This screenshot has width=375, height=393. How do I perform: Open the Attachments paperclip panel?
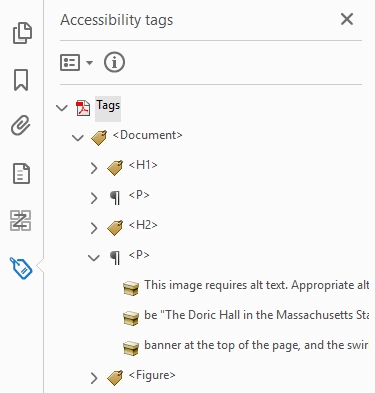[x=21, y=125]
